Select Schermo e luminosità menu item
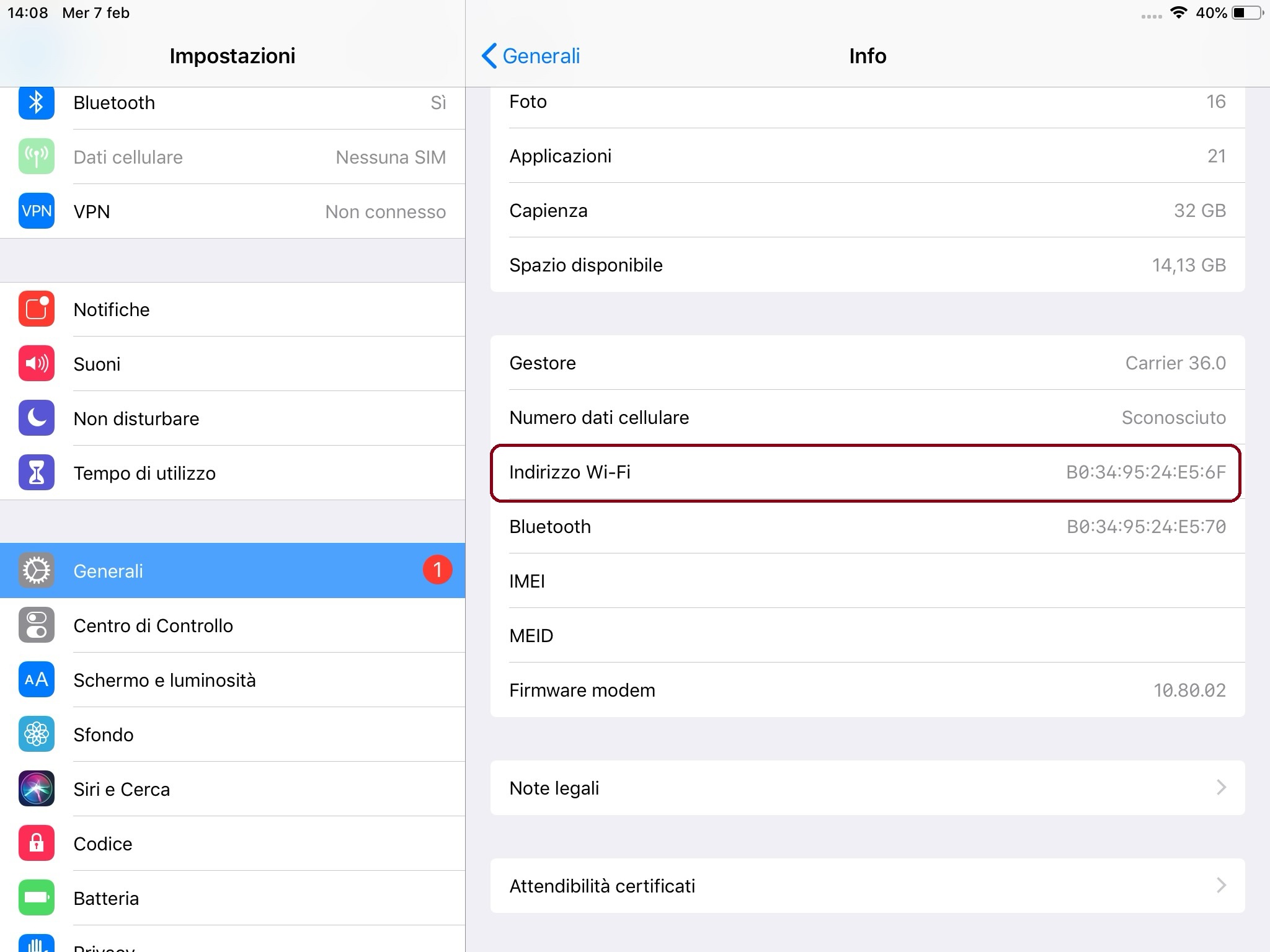1270x952 pixels. click(x=164, y=680)
